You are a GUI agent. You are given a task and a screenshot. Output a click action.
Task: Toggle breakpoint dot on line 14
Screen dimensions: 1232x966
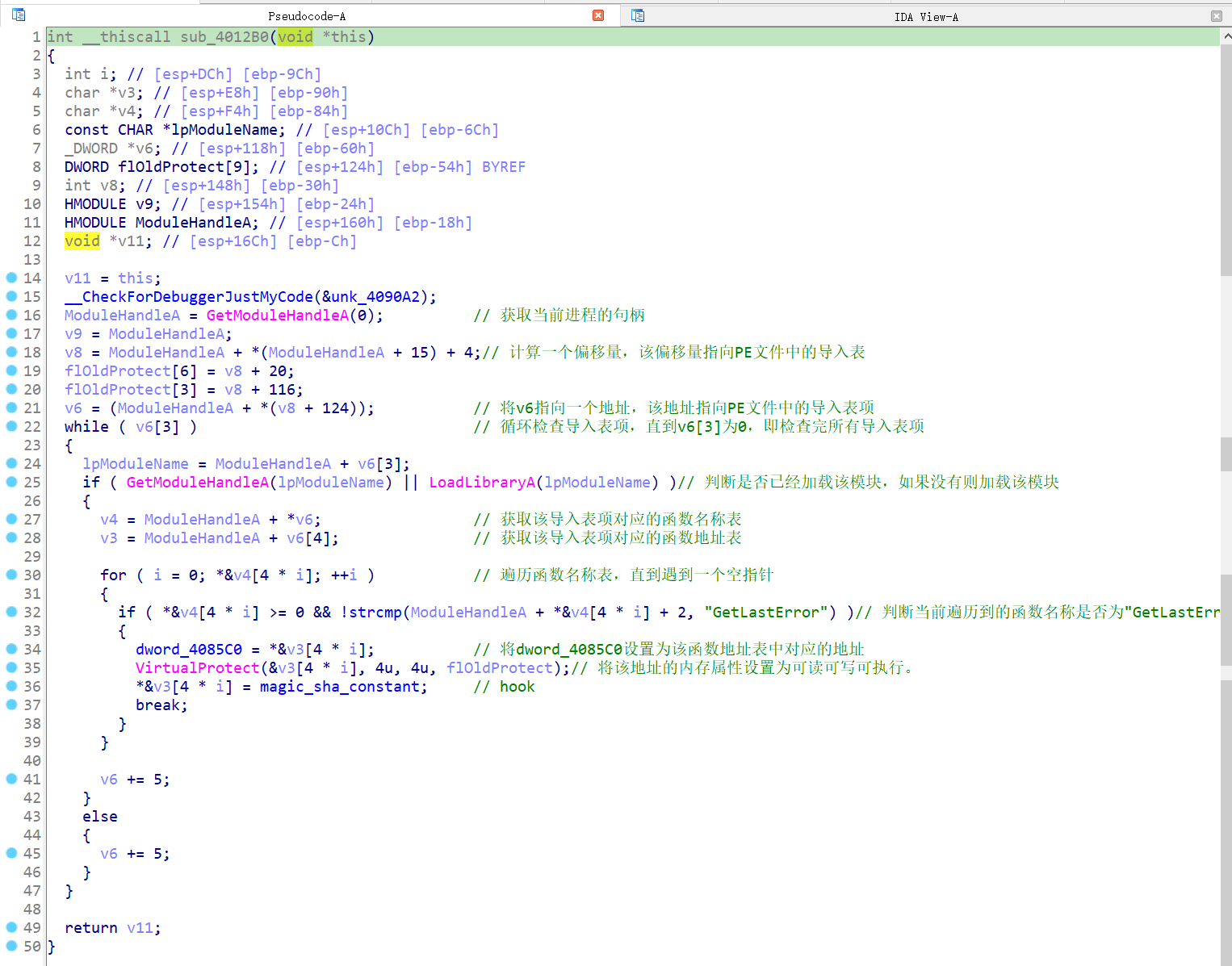click(12, 278)
